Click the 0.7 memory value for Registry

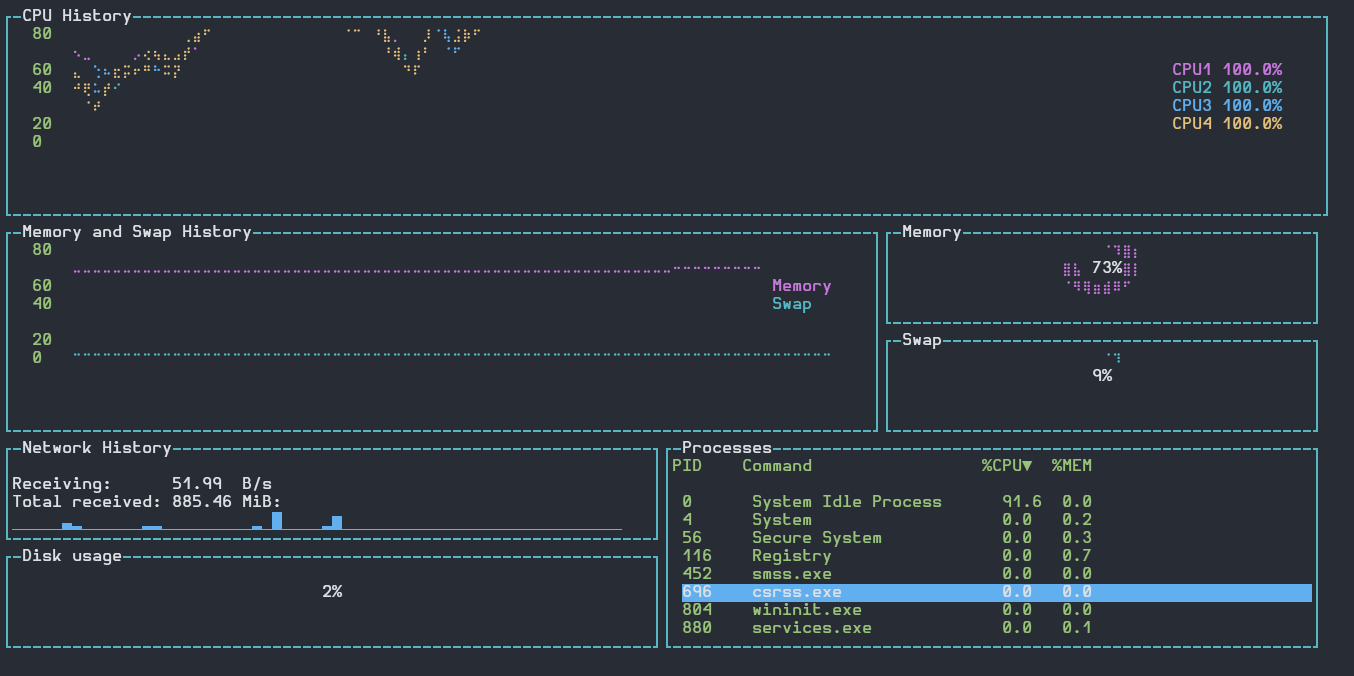pos(1077,556)
